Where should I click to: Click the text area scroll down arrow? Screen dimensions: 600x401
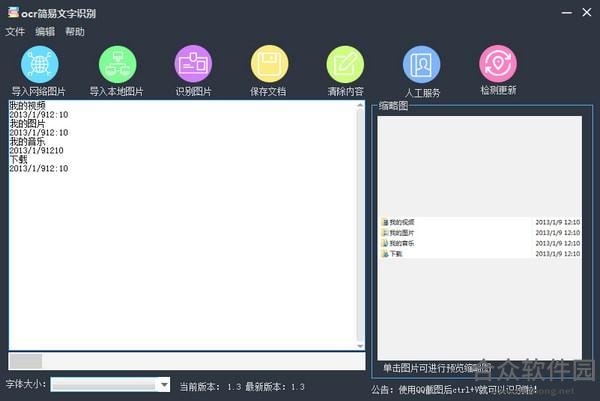(360, 346)
